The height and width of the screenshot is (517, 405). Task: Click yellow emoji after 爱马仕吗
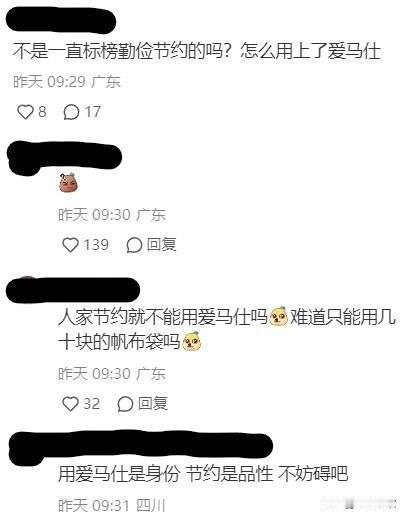pyautogui.click(x=279, y=316)
